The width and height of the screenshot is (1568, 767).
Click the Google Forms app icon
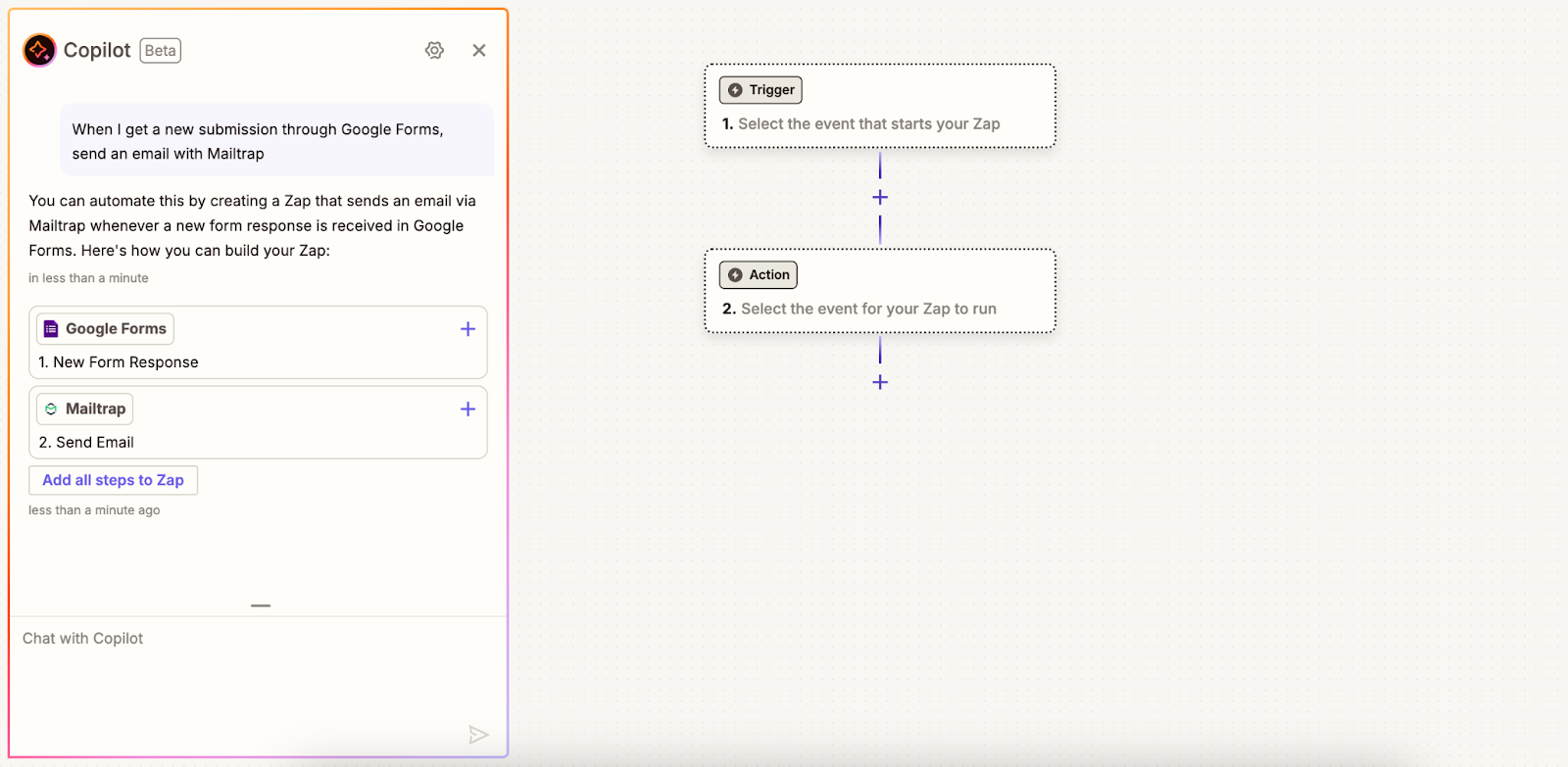(51, 329)
